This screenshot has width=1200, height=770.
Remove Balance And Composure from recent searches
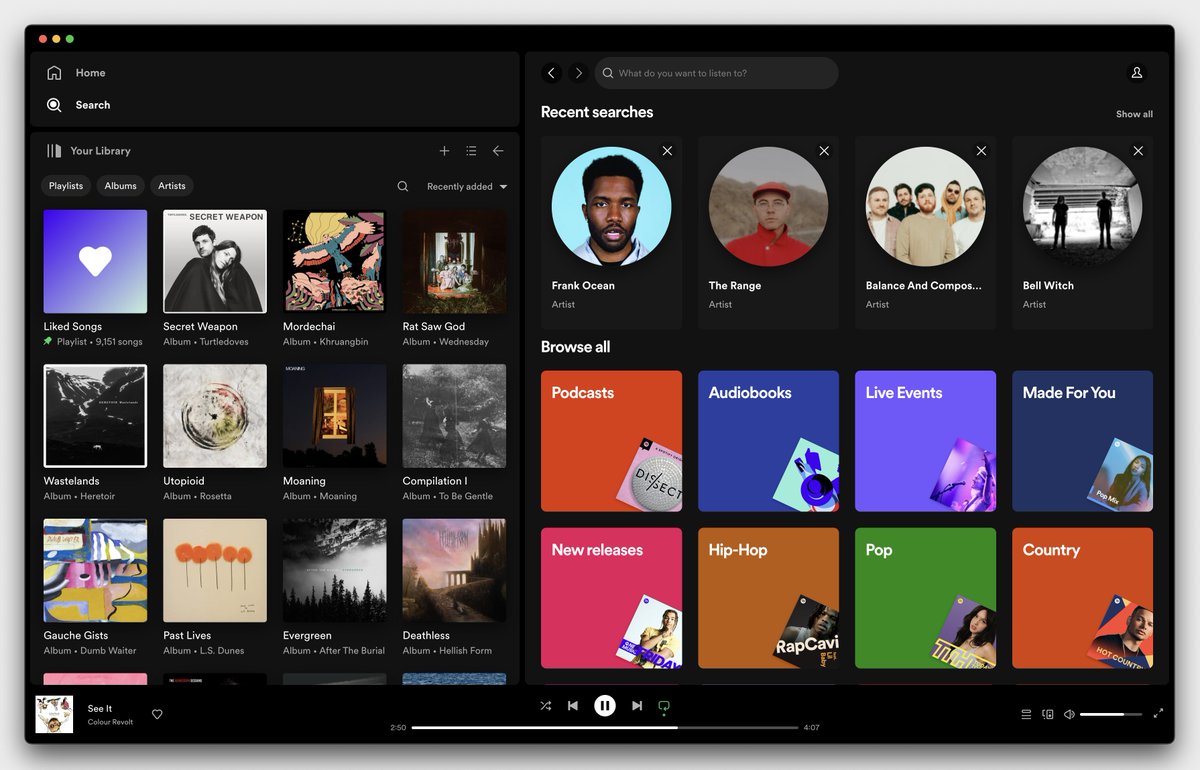pyautogui.click(x=981, y=151)
